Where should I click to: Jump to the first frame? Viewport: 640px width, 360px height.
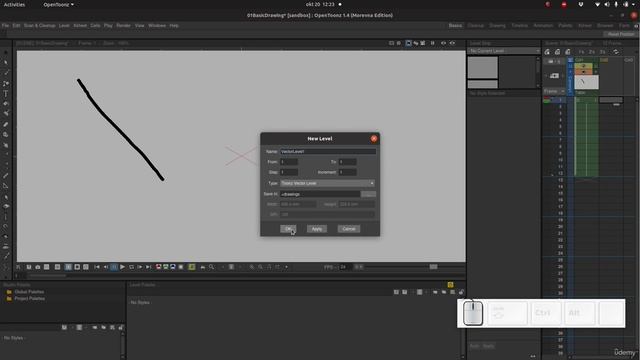tap(97, 267)
